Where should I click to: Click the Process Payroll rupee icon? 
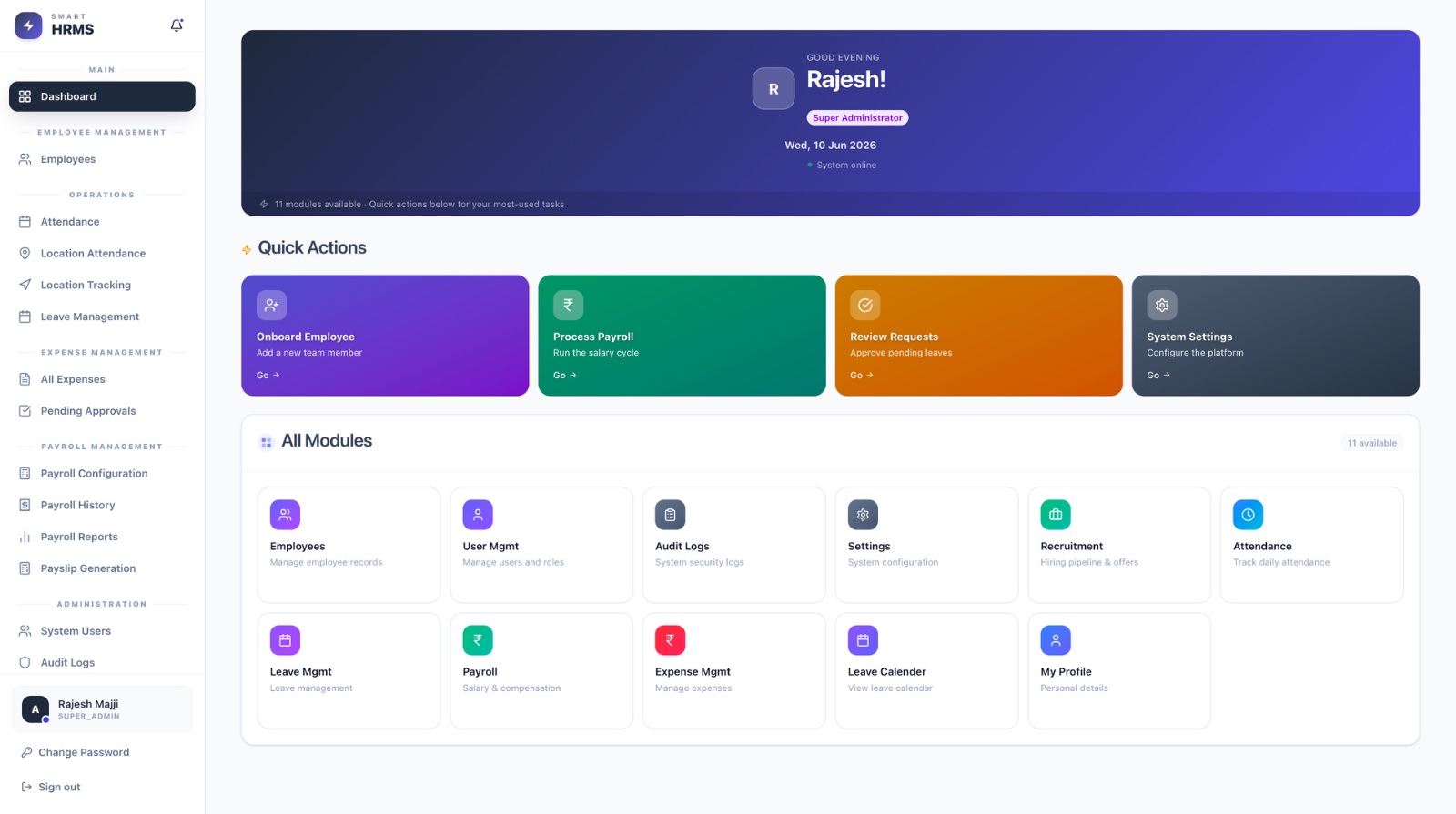[x=568, y=306]
